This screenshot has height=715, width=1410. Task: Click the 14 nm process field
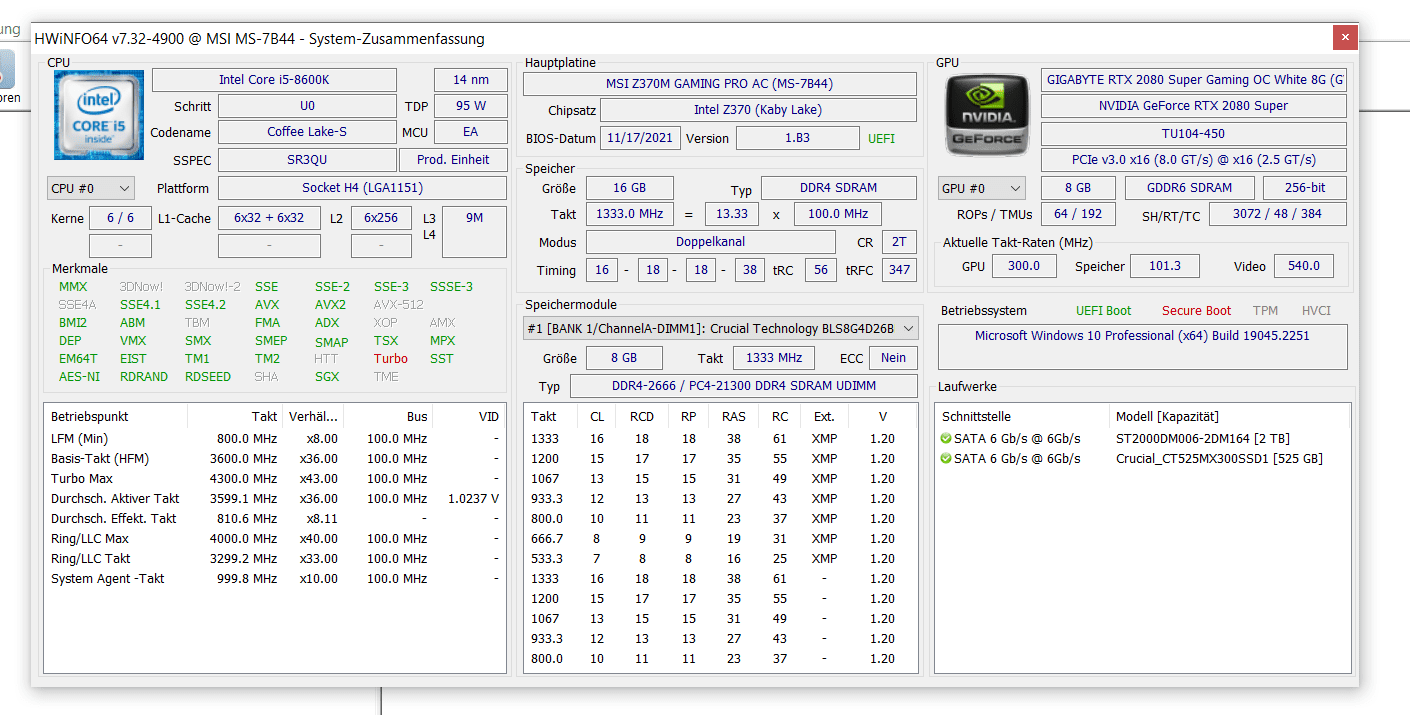pos(470,80)
